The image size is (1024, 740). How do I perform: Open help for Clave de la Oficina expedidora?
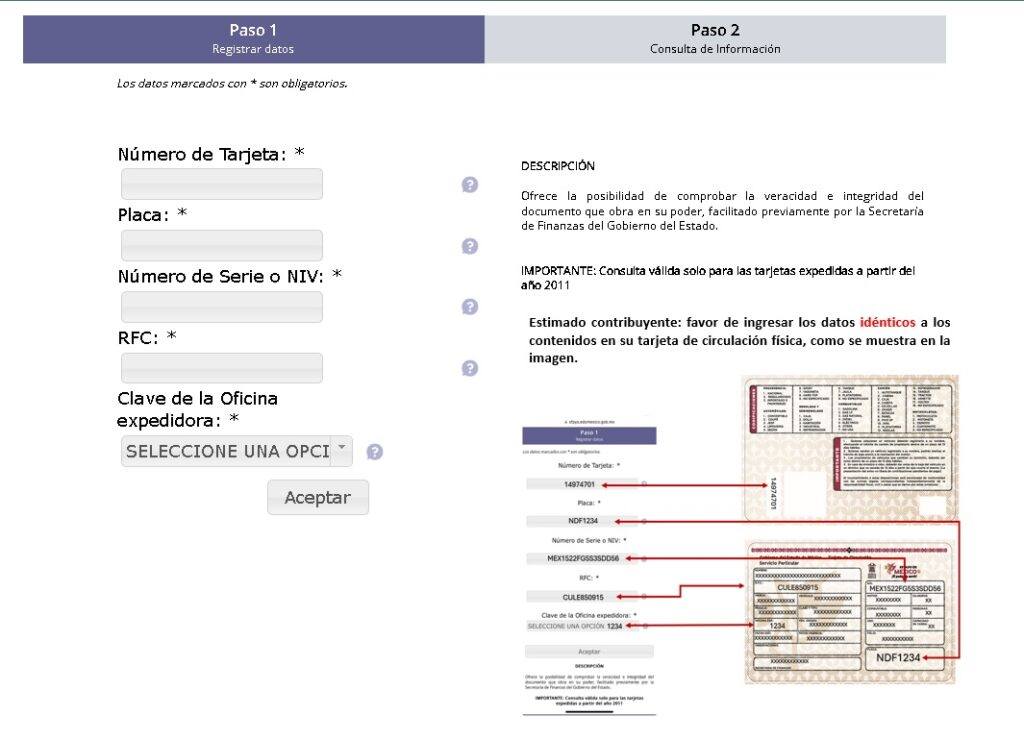(374, 452)
